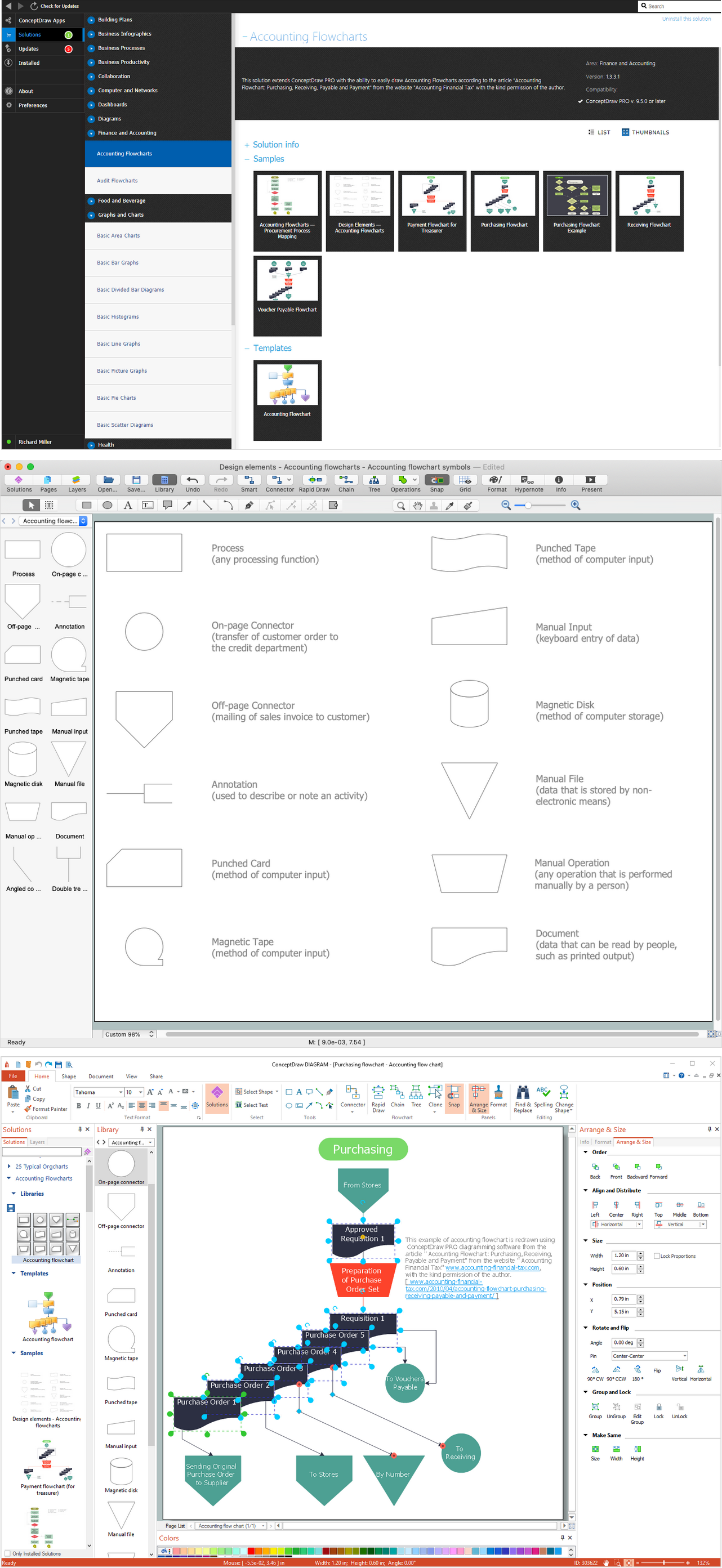722x1568 pixels.
Task: Click Check for Updates button
Action: click(55, 6)
